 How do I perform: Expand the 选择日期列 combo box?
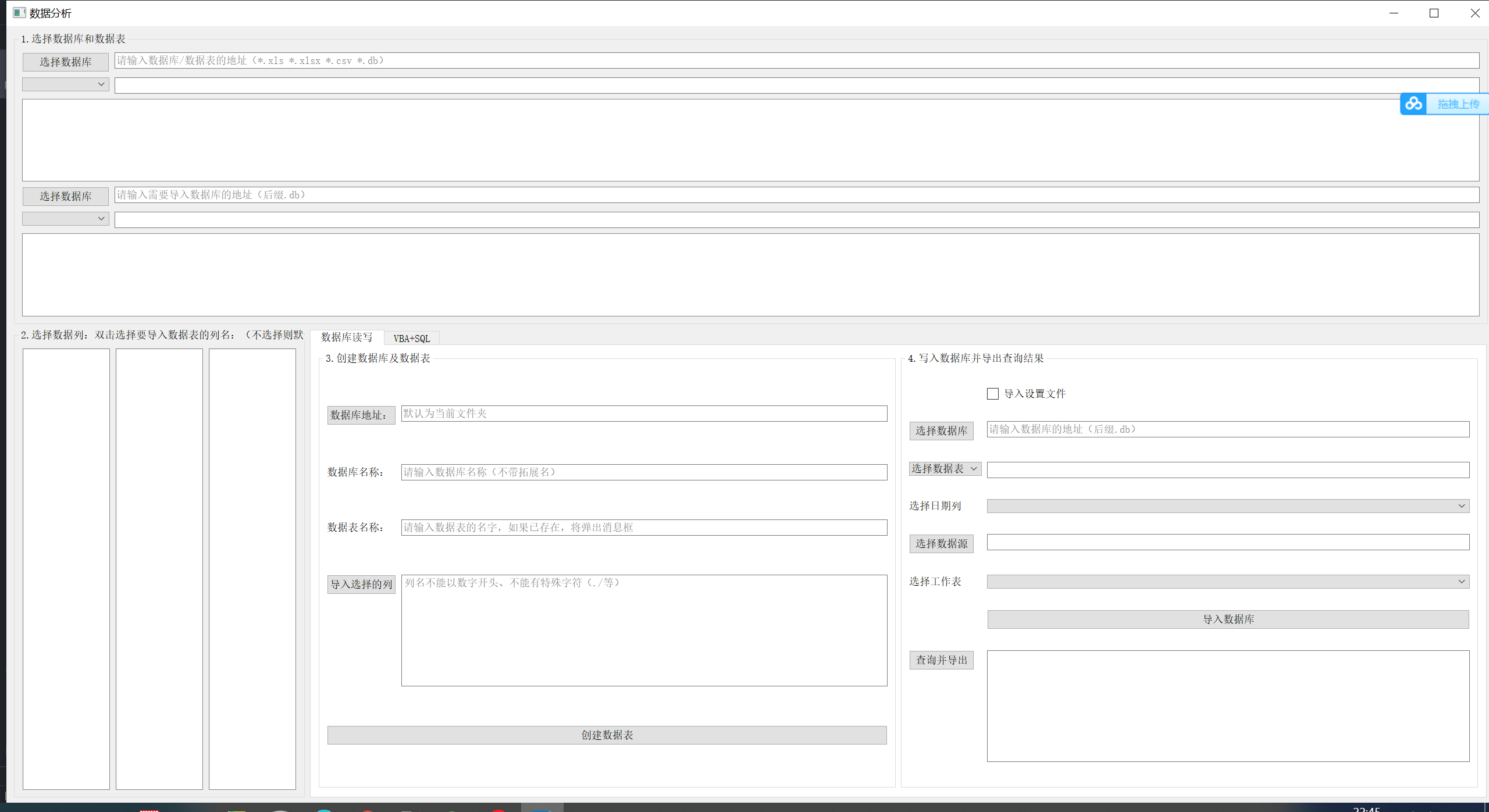click(x=1227, y=506)
